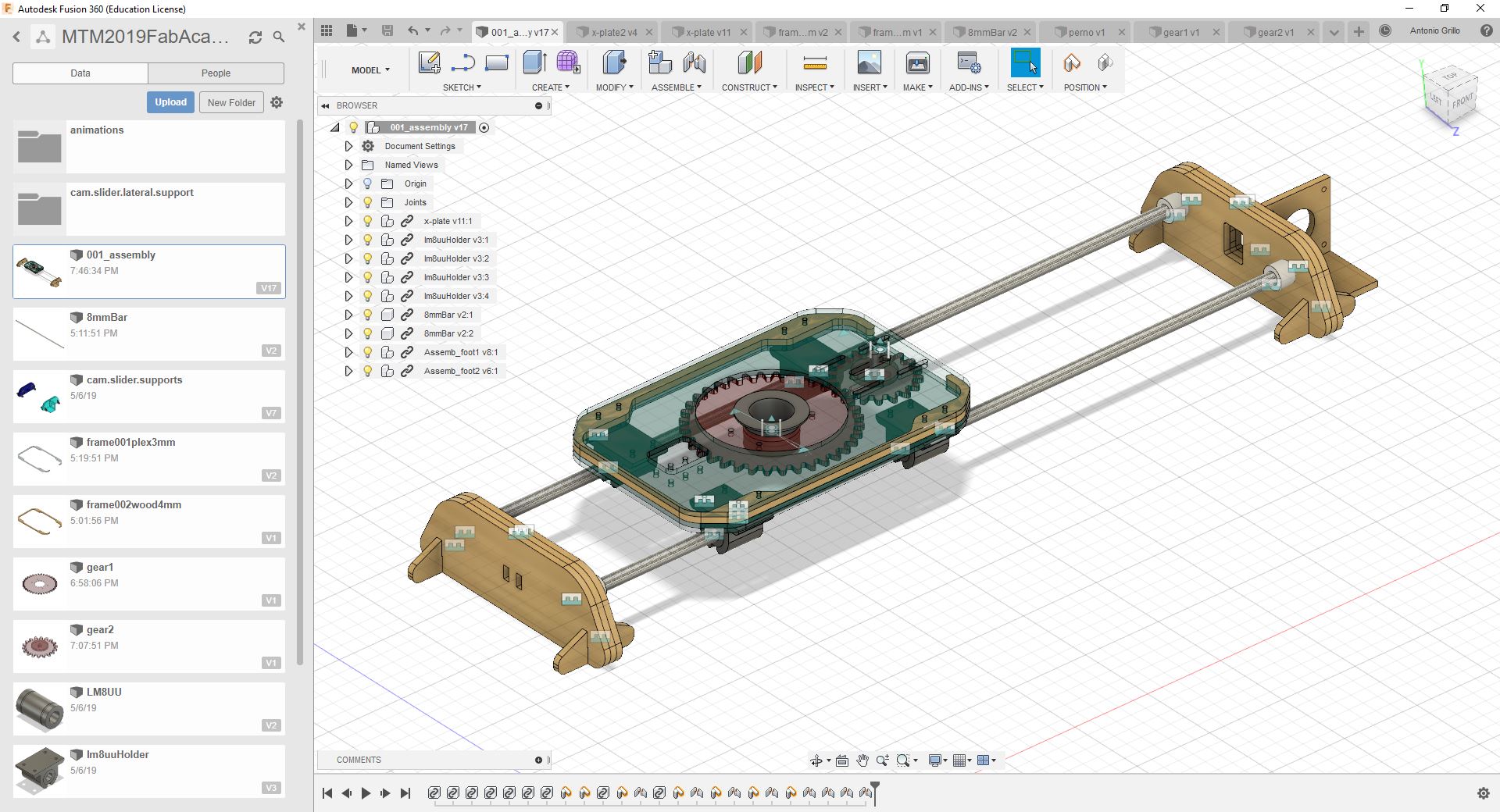The image size is (1500, 812).
Task: Switch to the gear1 v1 tab
Action: click(x=1180, y=32)
